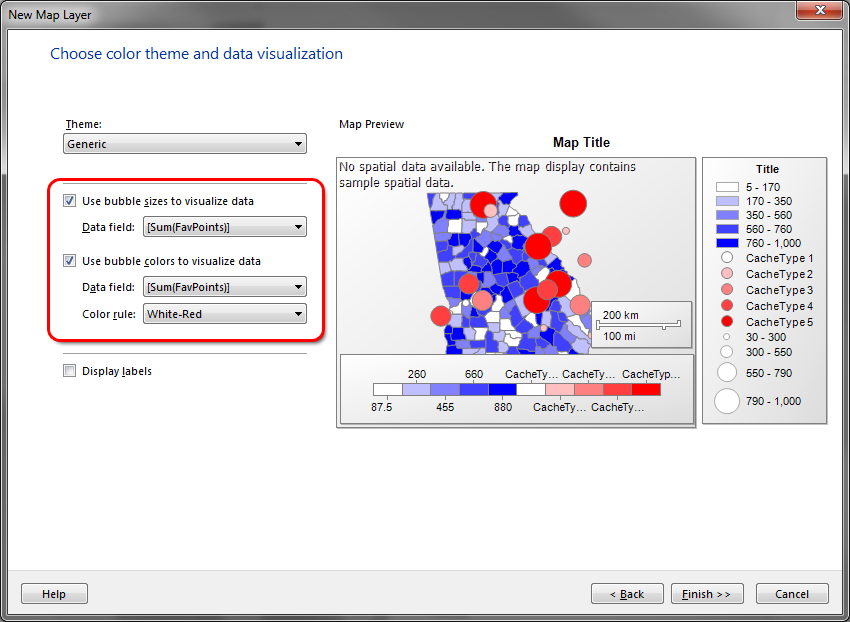Uncheck Use bubble colors to visualize data

point(69,261)
